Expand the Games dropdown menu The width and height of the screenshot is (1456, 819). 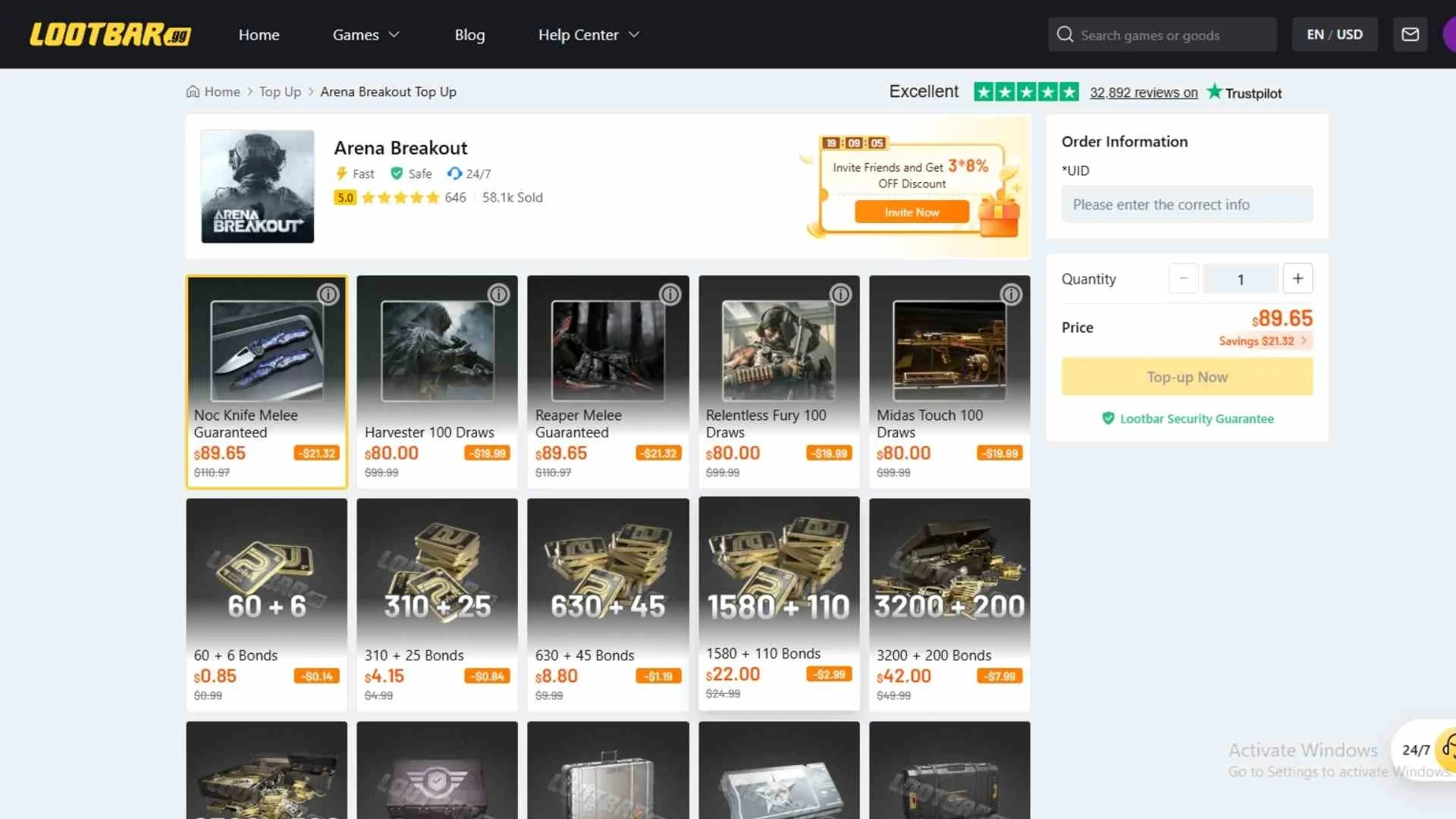click(x=366, y=35)
